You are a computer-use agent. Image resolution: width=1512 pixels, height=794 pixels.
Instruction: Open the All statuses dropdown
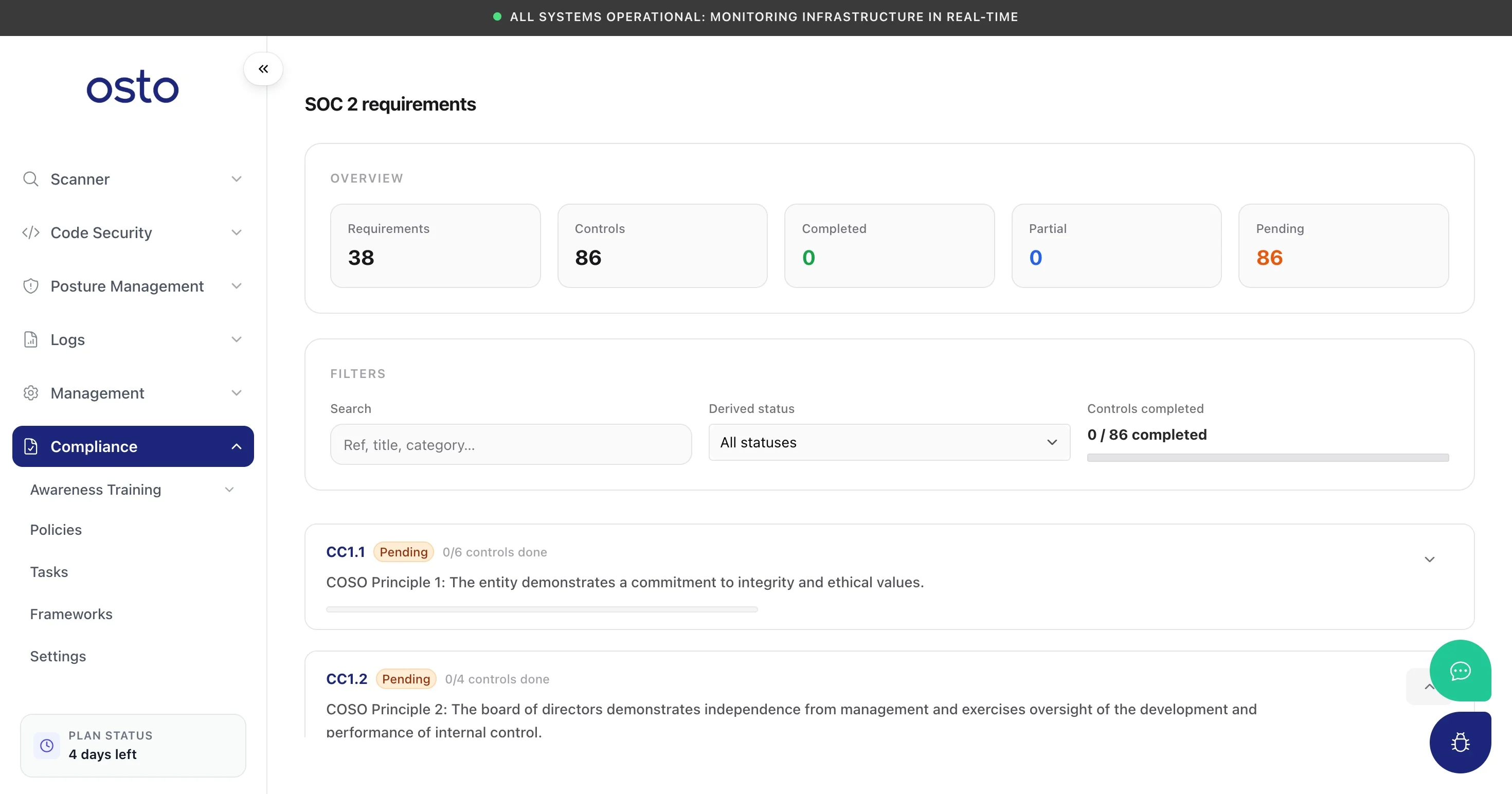tap(889, 442)
